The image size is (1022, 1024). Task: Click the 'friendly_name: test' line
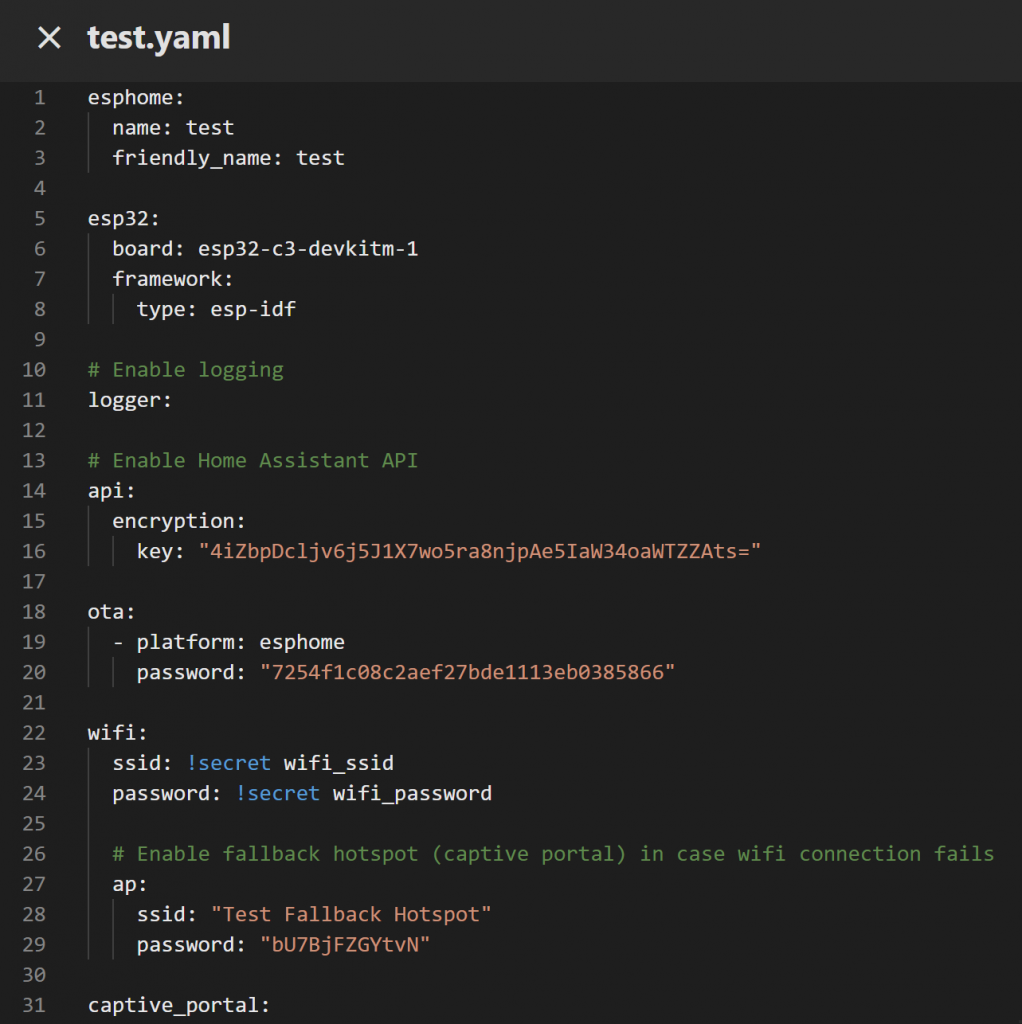tap(228, 158)
